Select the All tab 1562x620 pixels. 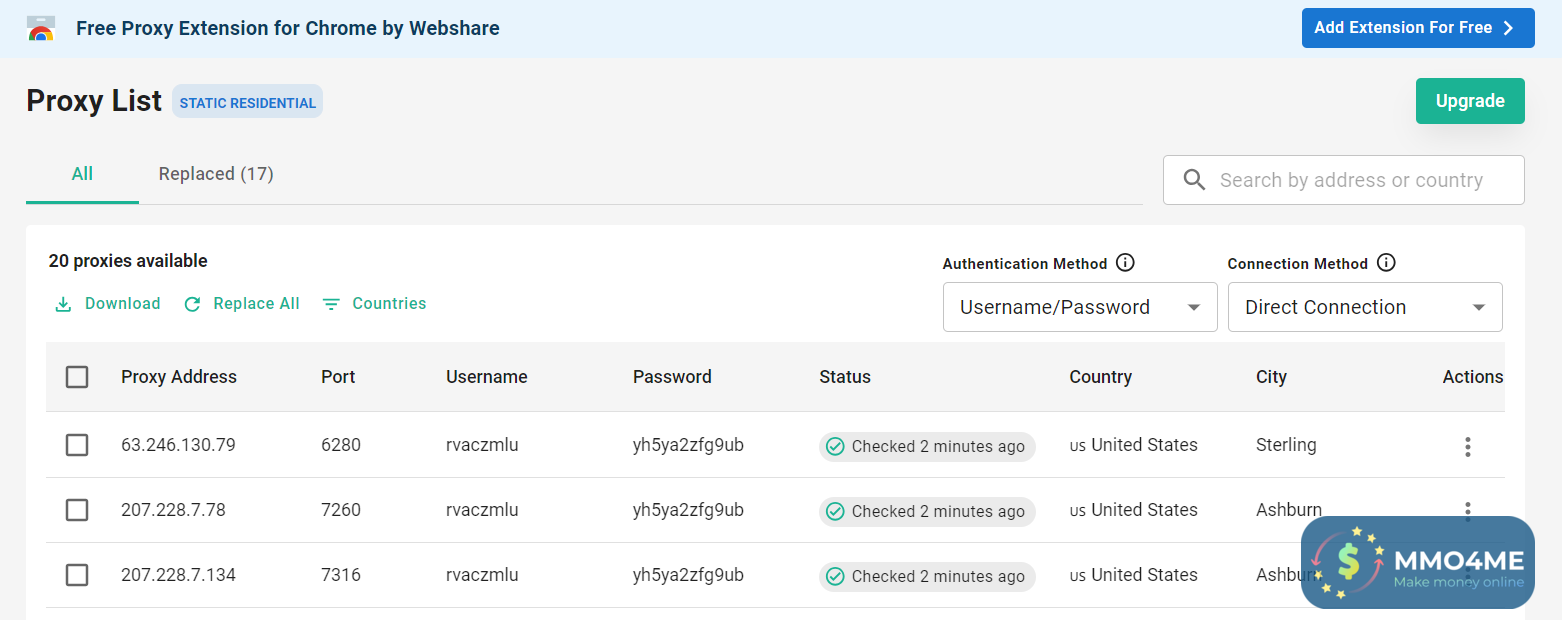tap(82, 174)
